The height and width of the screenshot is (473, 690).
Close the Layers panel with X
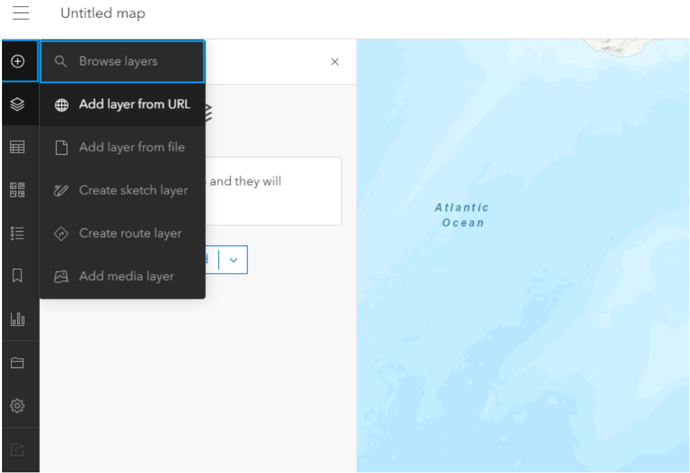(335, 62)
